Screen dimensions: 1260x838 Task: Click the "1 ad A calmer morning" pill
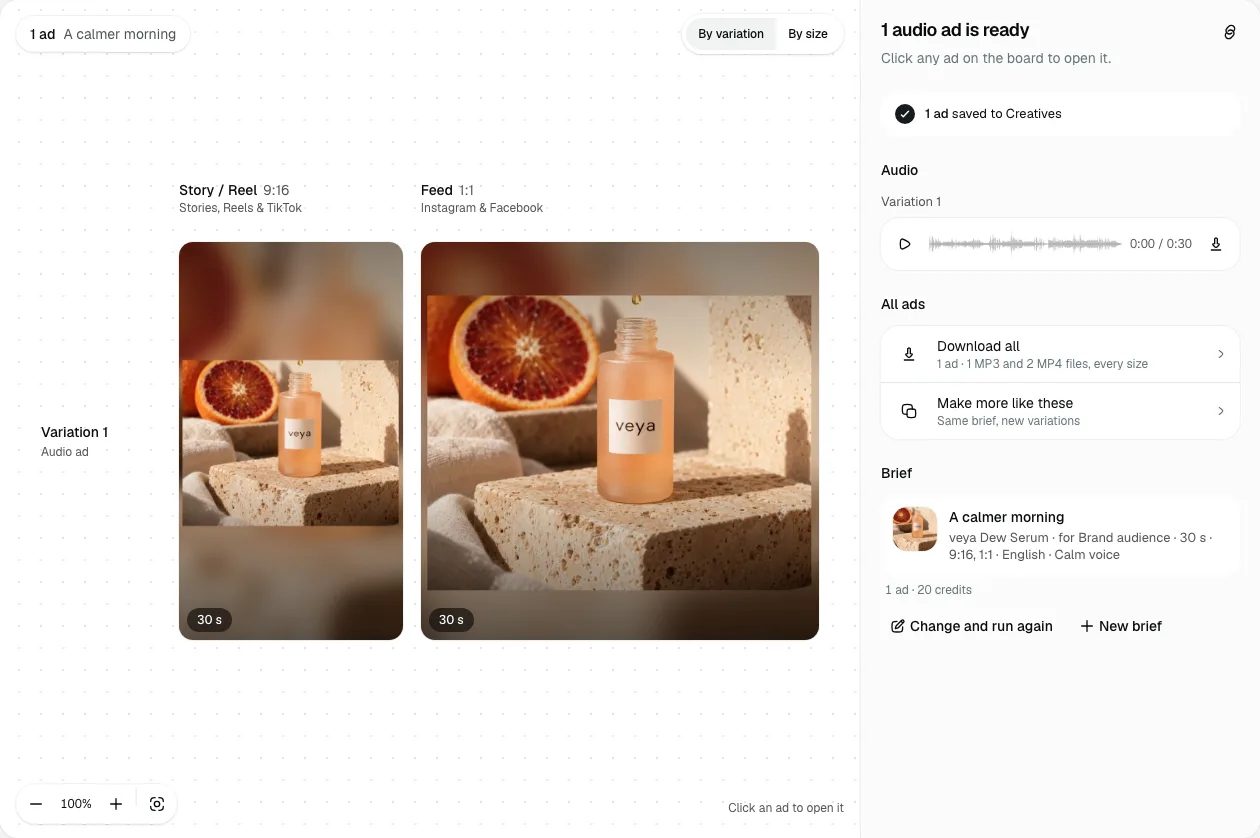click(103, 34)
